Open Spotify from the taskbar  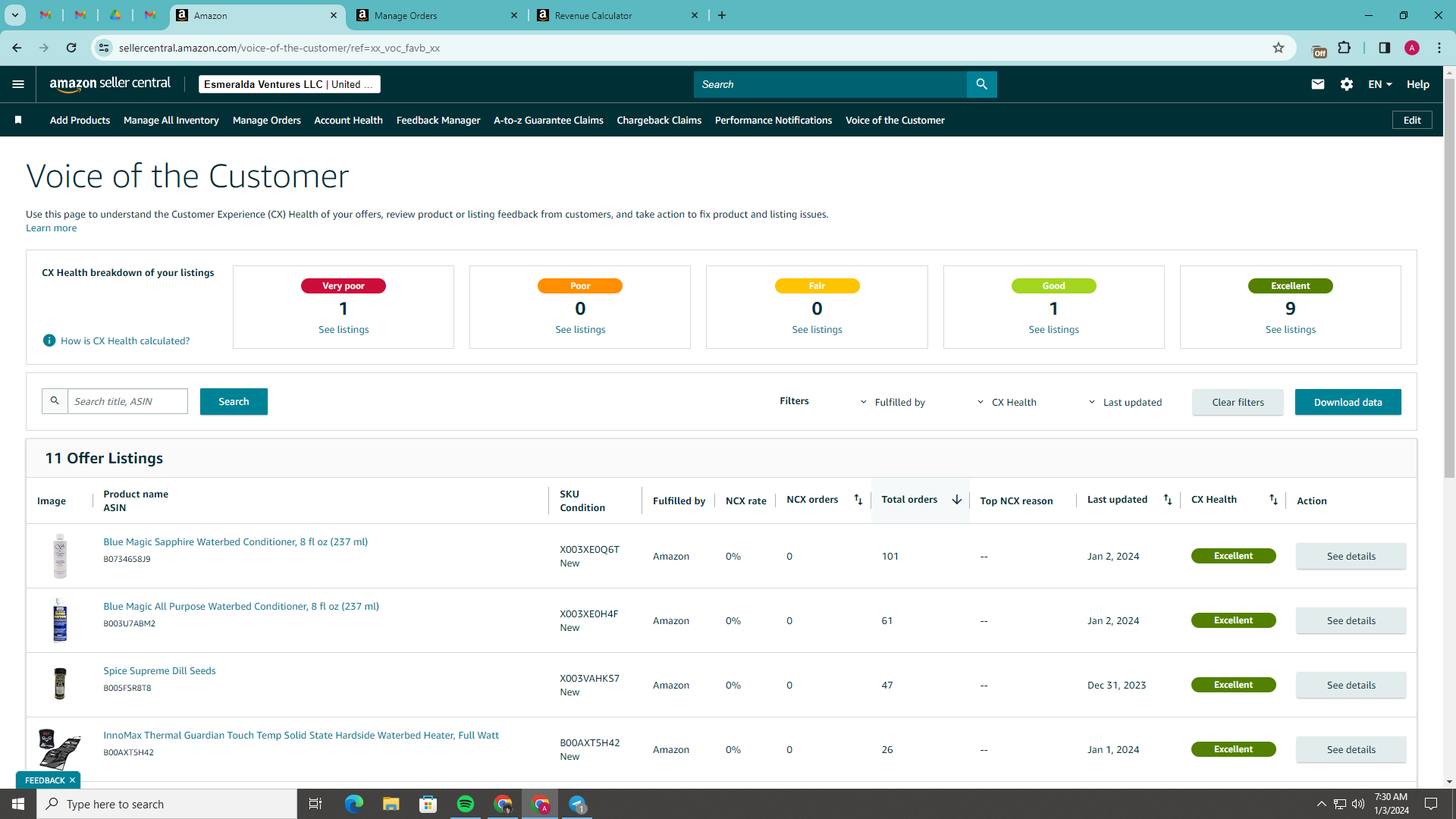466,804
